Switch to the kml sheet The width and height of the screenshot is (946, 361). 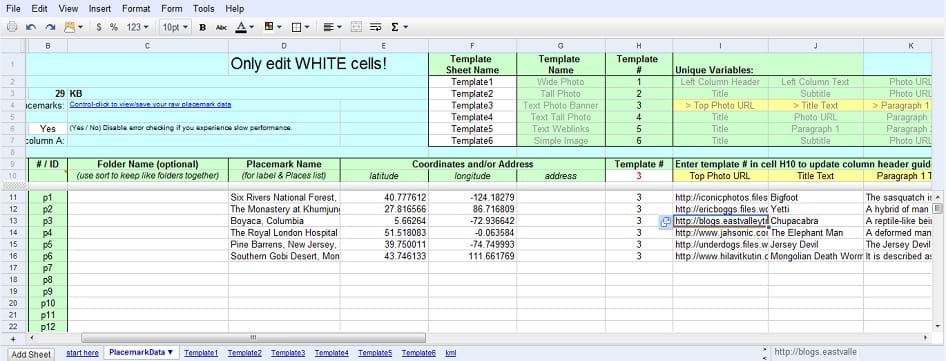coord(451,353)
